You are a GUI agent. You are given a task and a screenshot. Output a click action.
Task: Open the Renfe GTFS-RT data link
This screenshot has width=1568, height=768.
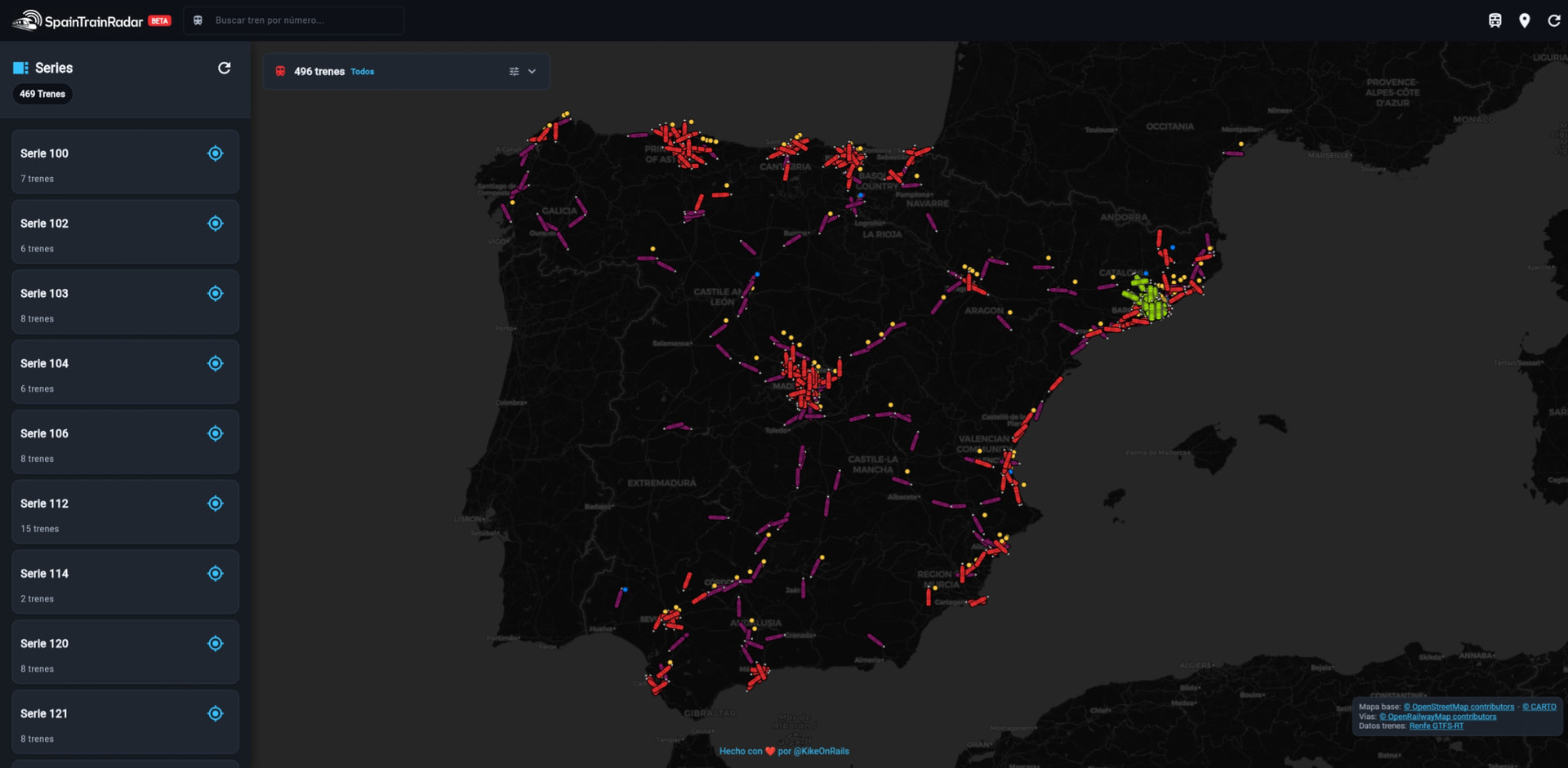click(x=1437, y=726)
